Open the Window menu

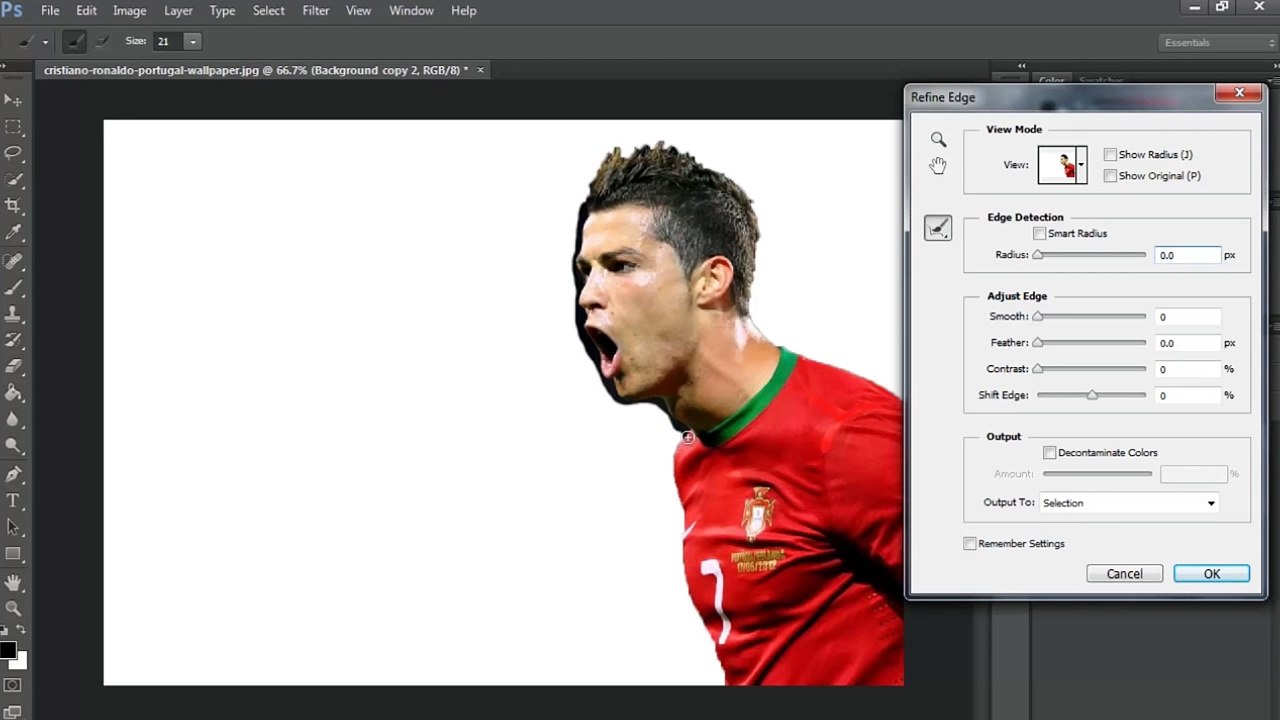pos(411,11)
